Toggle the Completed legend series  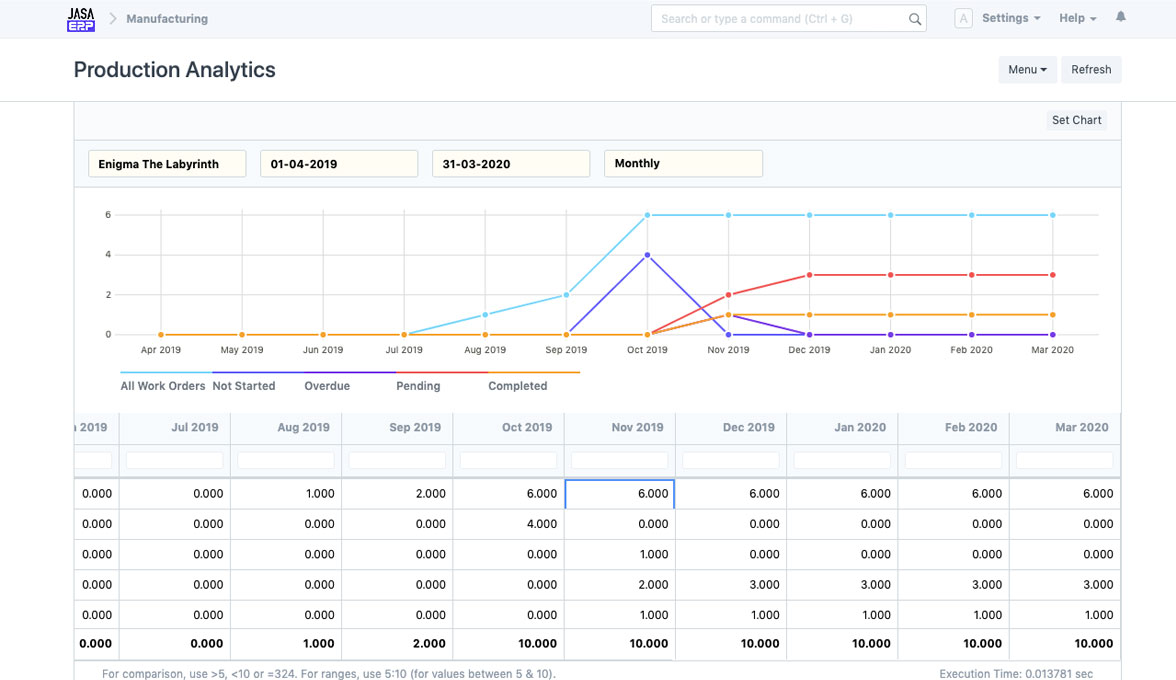[x=517, y=386]
